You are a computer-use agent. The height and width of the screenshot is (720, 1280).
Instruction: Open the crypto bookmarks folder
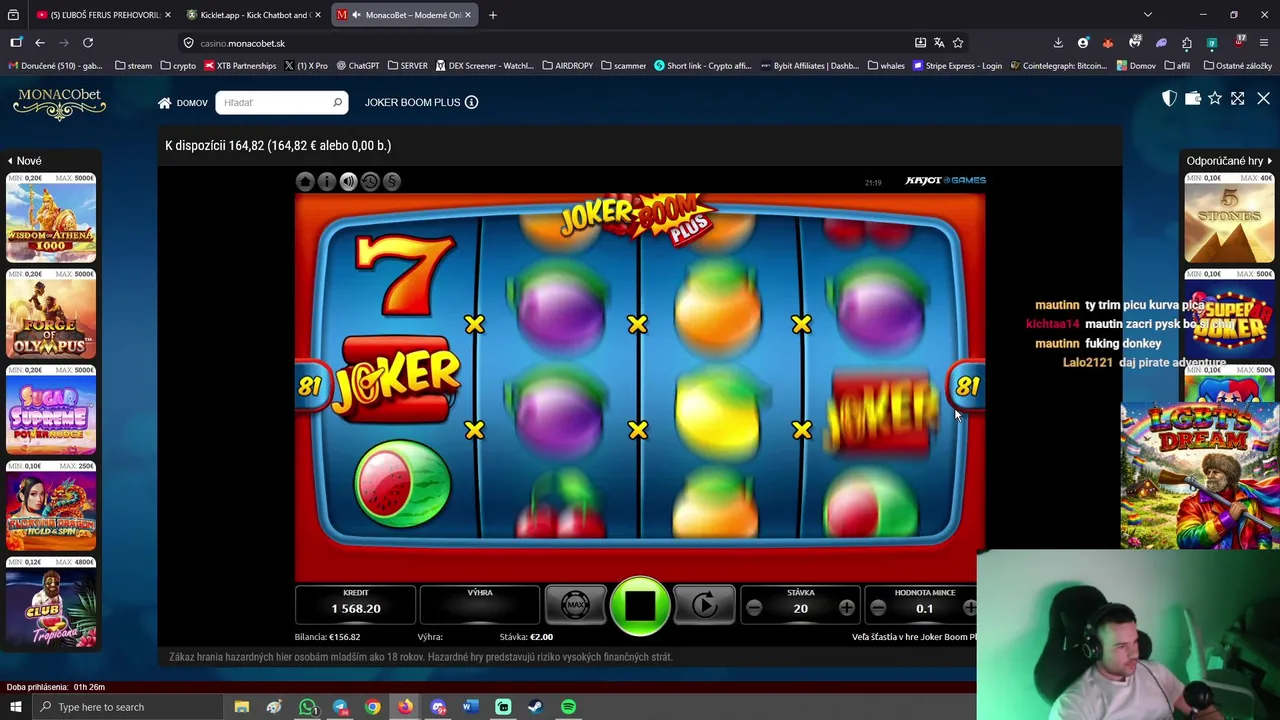(x=178, y=66)
